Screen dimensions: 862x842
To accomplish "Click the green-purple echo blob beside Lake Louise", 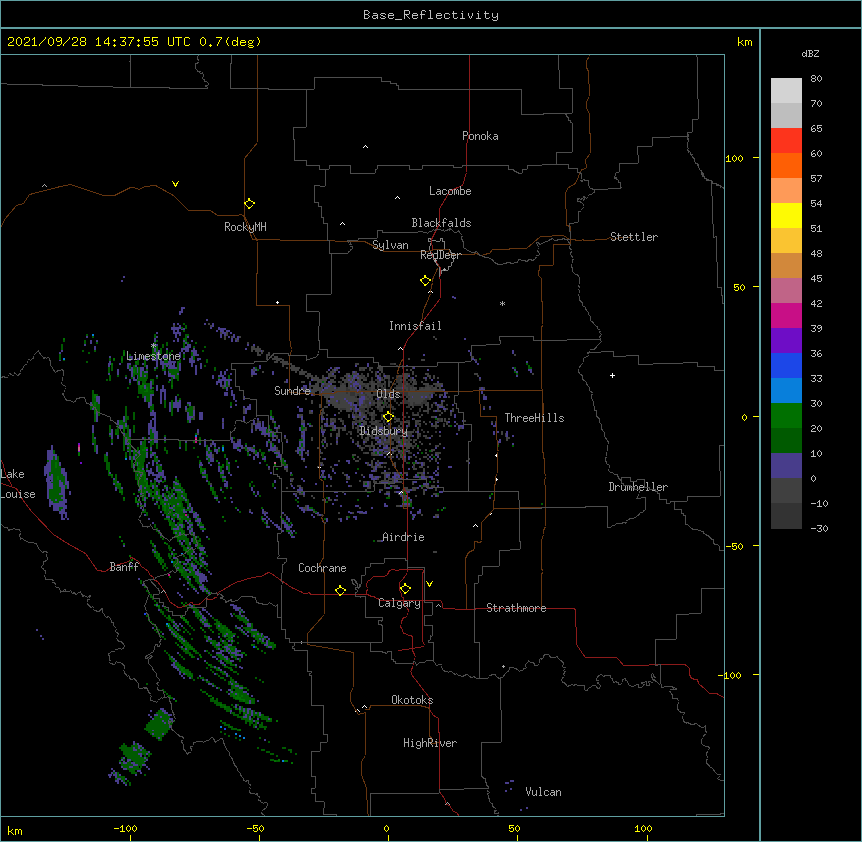I will [x=57, y=484].
